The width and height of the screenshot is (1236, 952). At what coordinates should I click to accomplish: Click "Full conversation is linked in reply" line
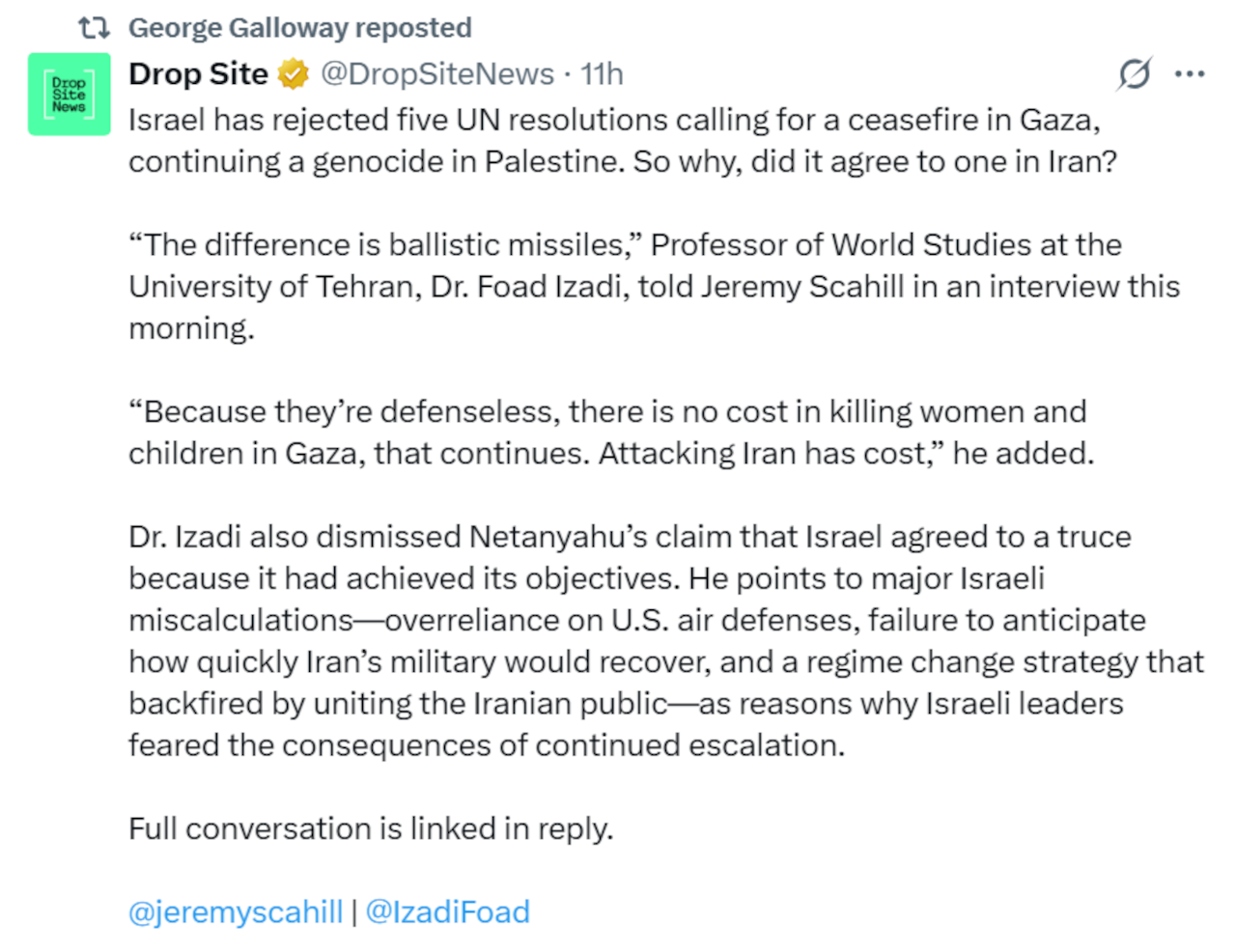pos(371,828)
